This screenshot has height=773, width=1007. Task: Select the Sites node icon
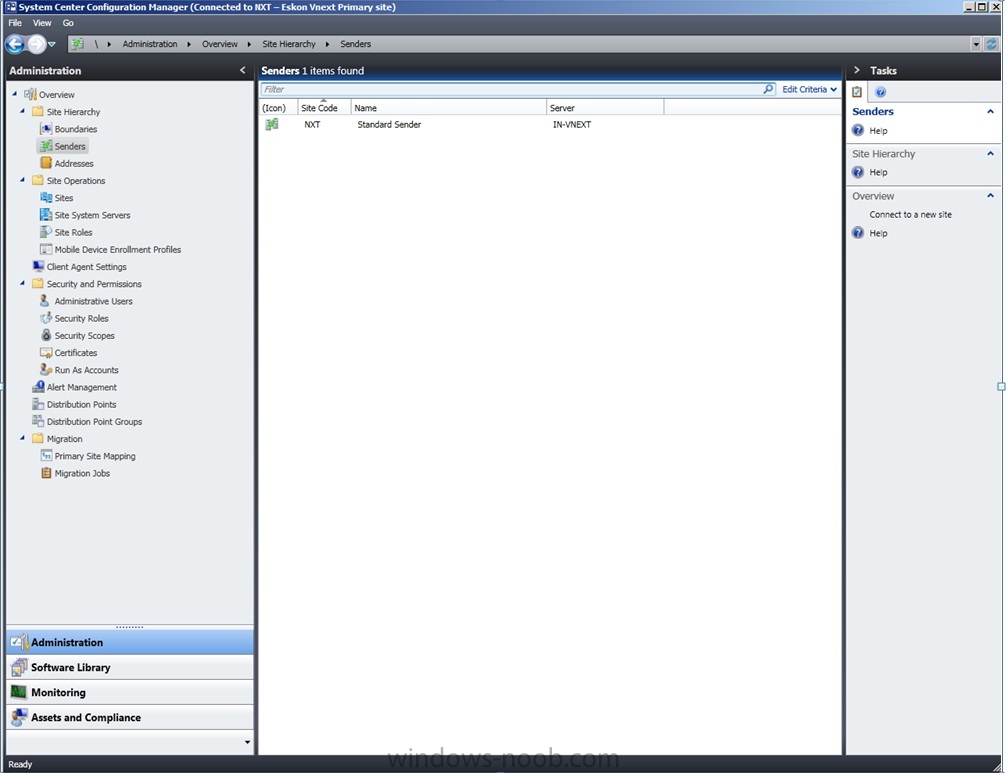coord(46,197)
